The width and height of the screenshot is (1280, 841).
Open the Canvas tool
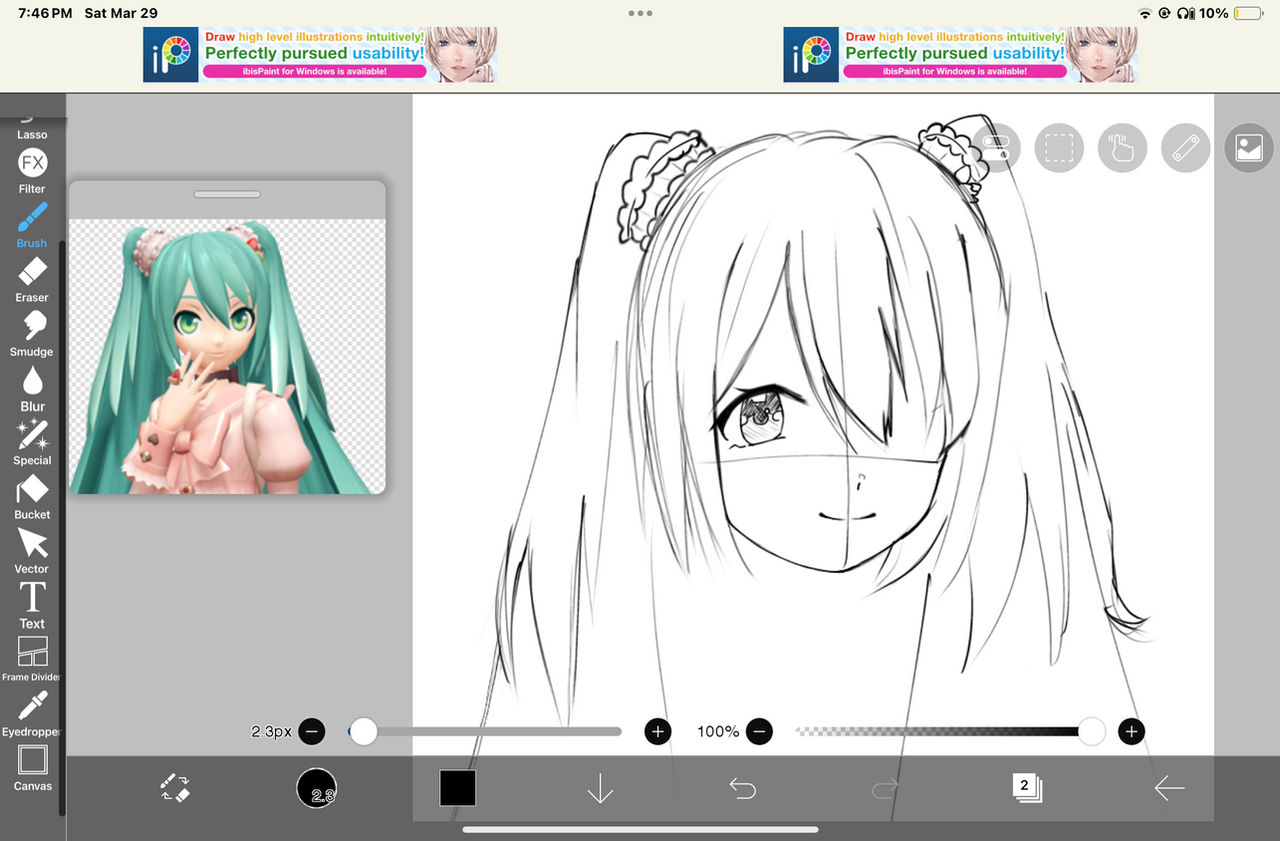[32, 768]
